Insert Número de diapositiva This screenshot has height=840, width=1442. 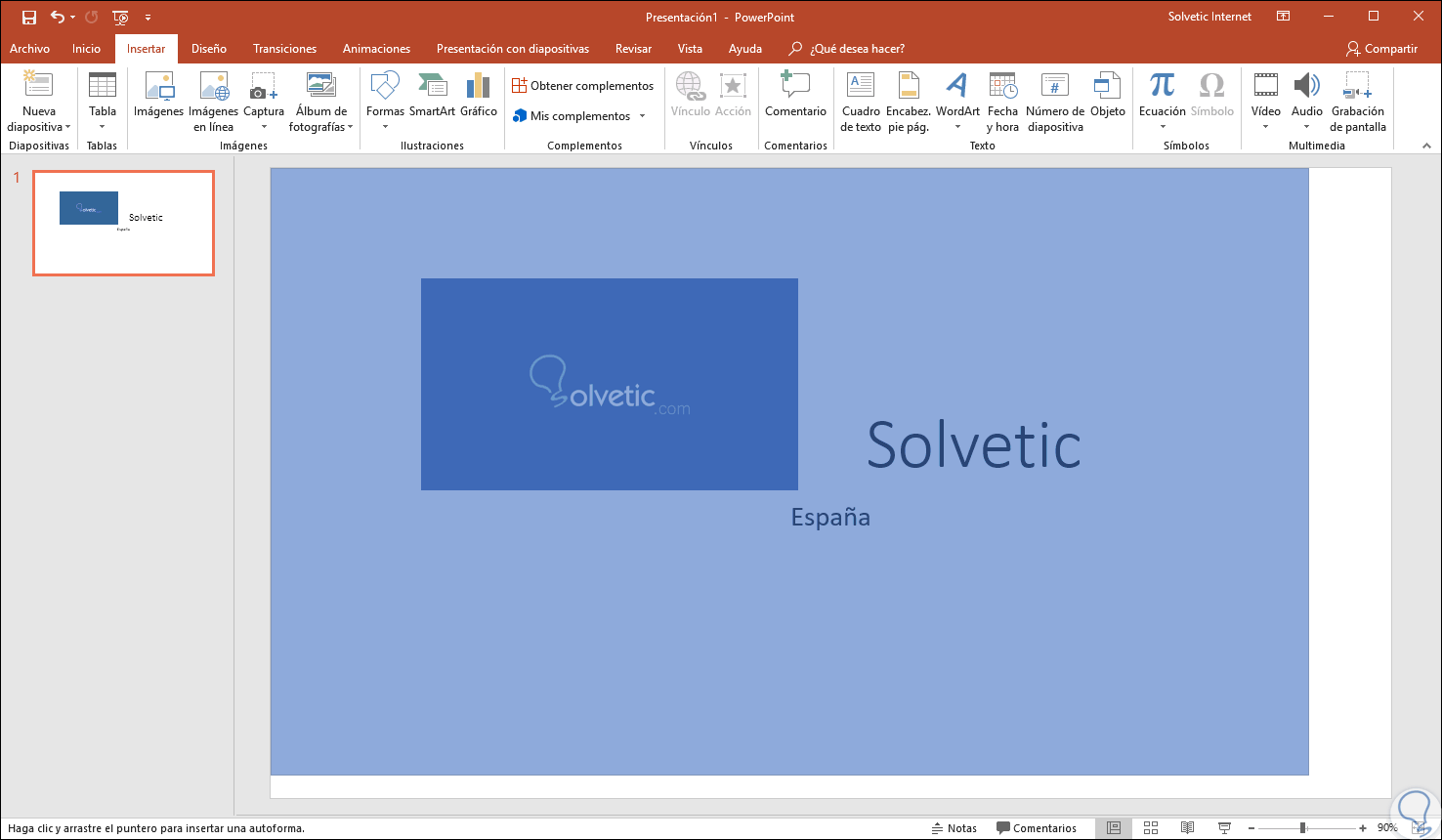(x=1055, y=102)
